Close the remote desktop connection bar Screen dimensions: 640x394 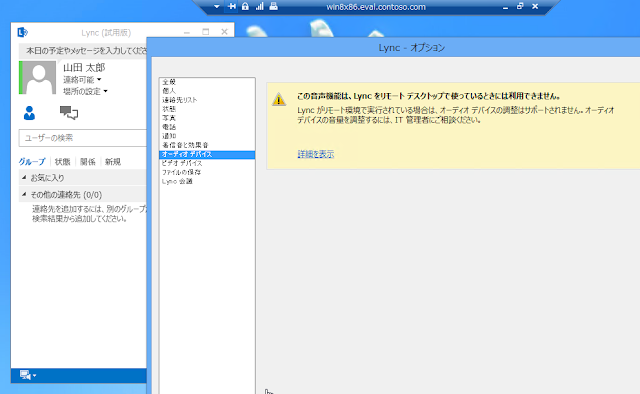[535, 7]
